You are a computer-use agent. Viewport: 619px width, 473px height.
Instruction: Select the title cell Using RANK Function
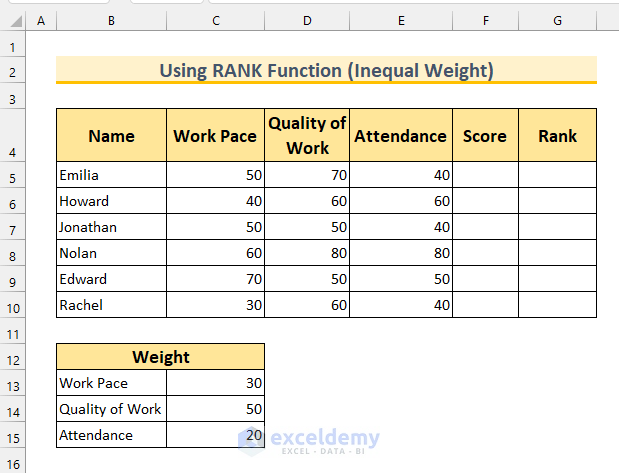point(326,71)
